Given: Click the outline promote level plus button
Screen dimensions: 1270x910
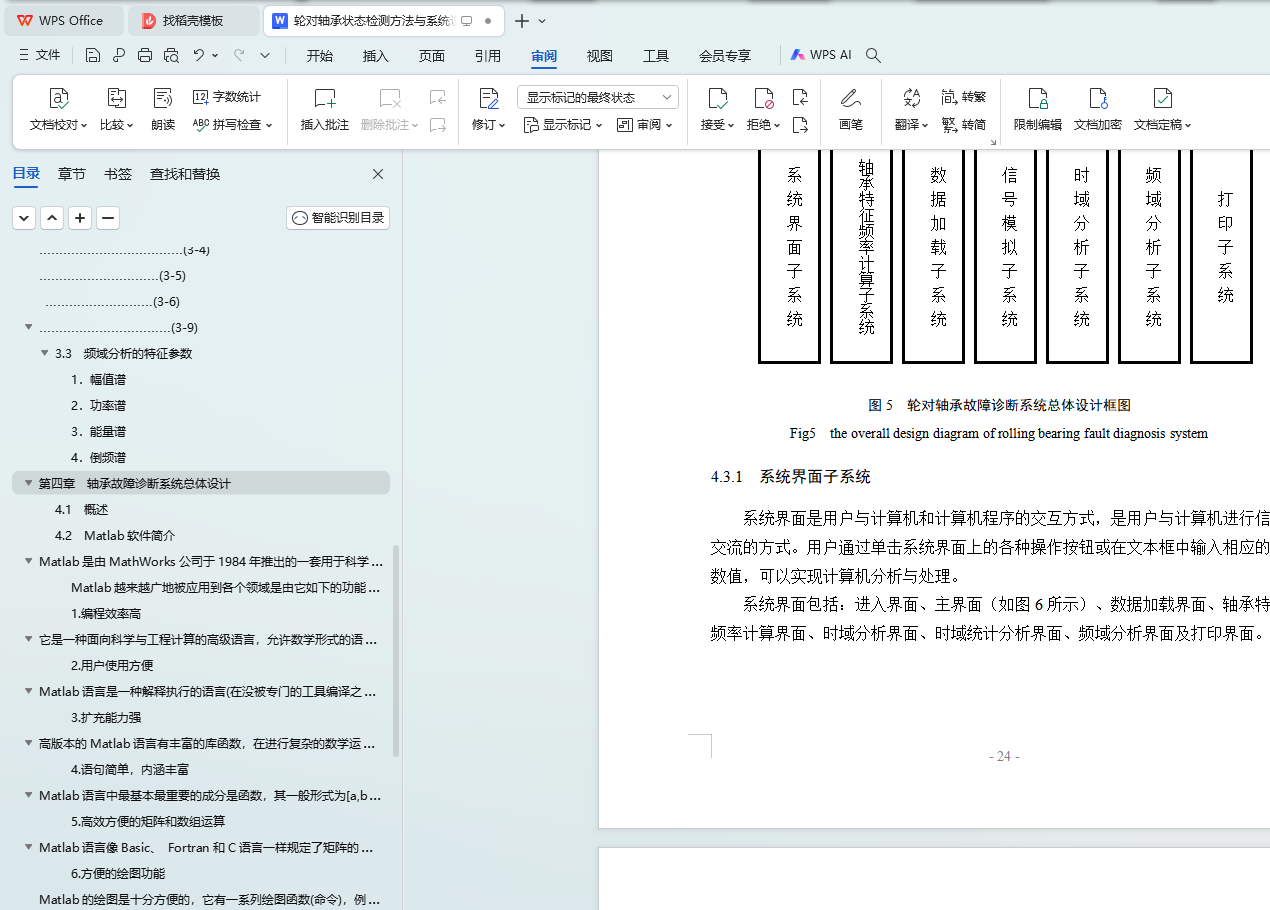Looking at the screenshot, I should pyautogui.click(x=80, y=218).
